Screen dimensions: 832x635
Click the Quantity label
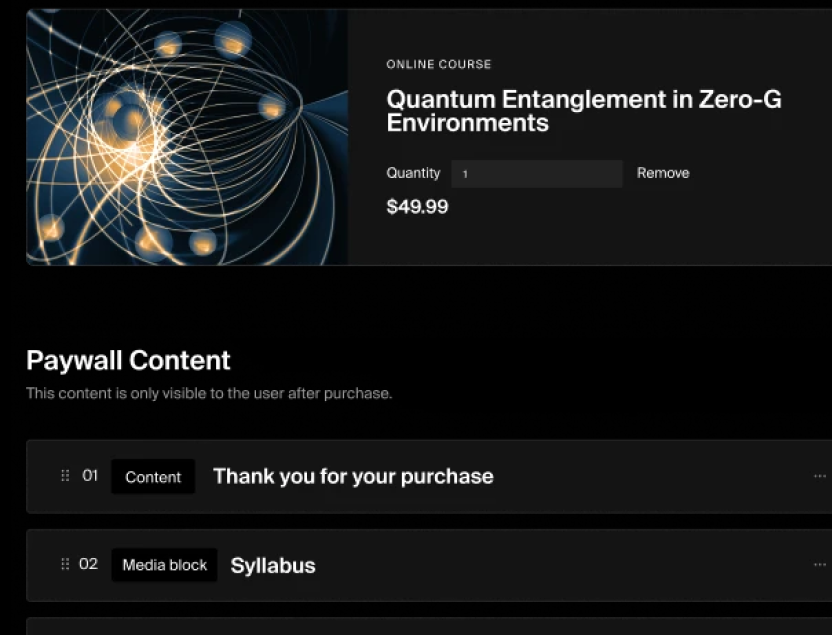pyautogui.click(x=413, y=173)
